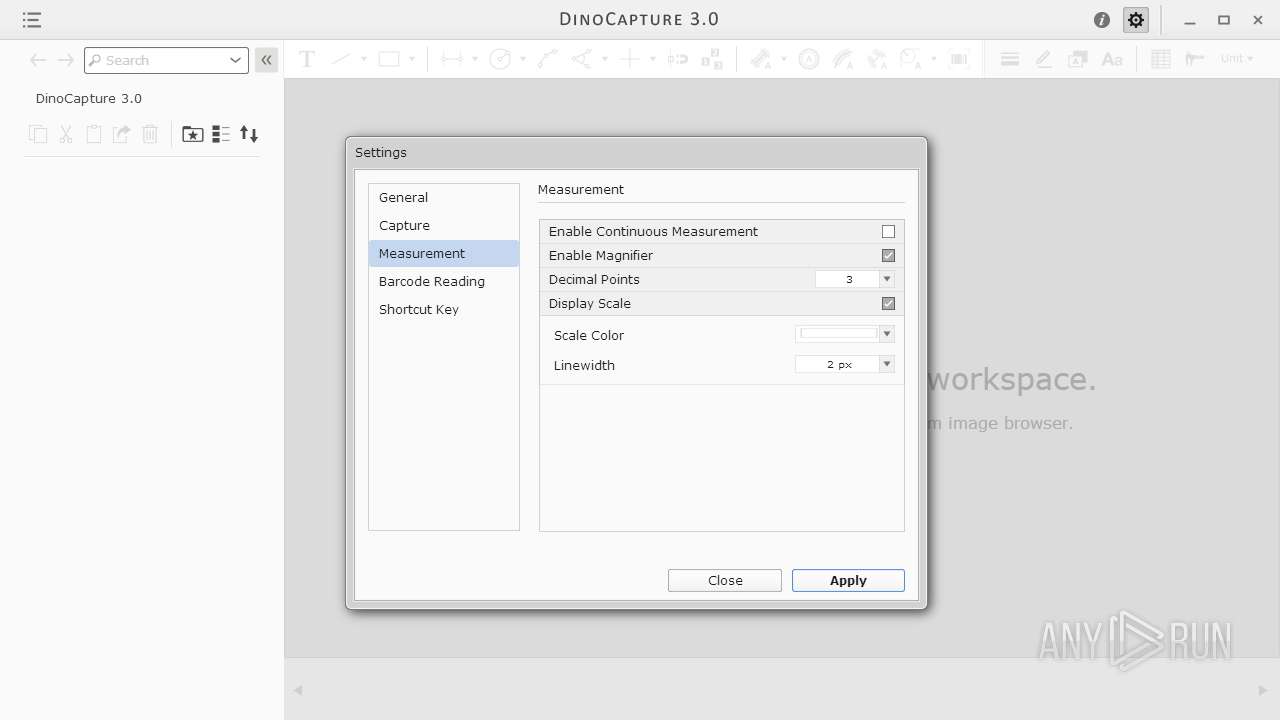The width and height of the screenshot is (1280, 720).
Task: Select the line drawing tool
Action: 341,59
